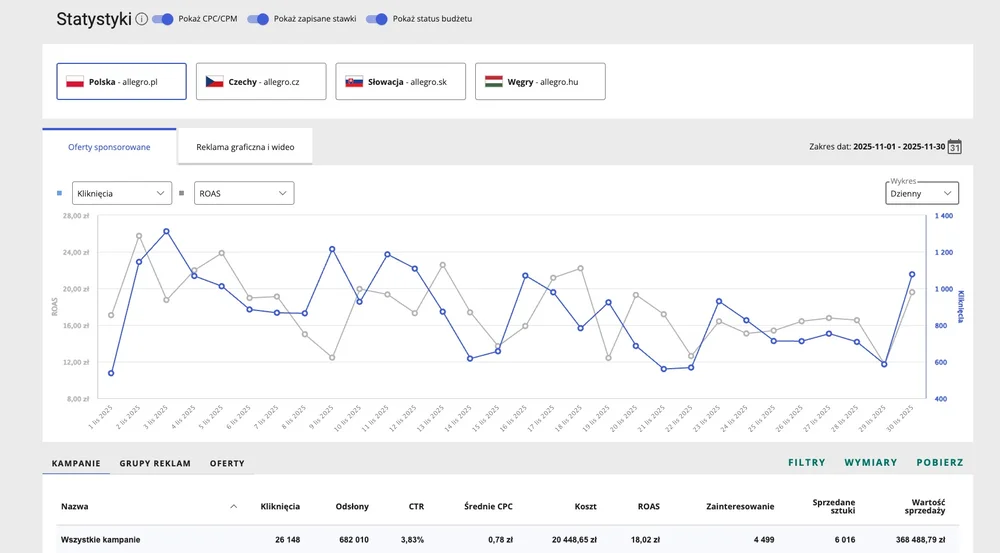Switch to Reklama graficzna i wideo tab

[245, 147]
